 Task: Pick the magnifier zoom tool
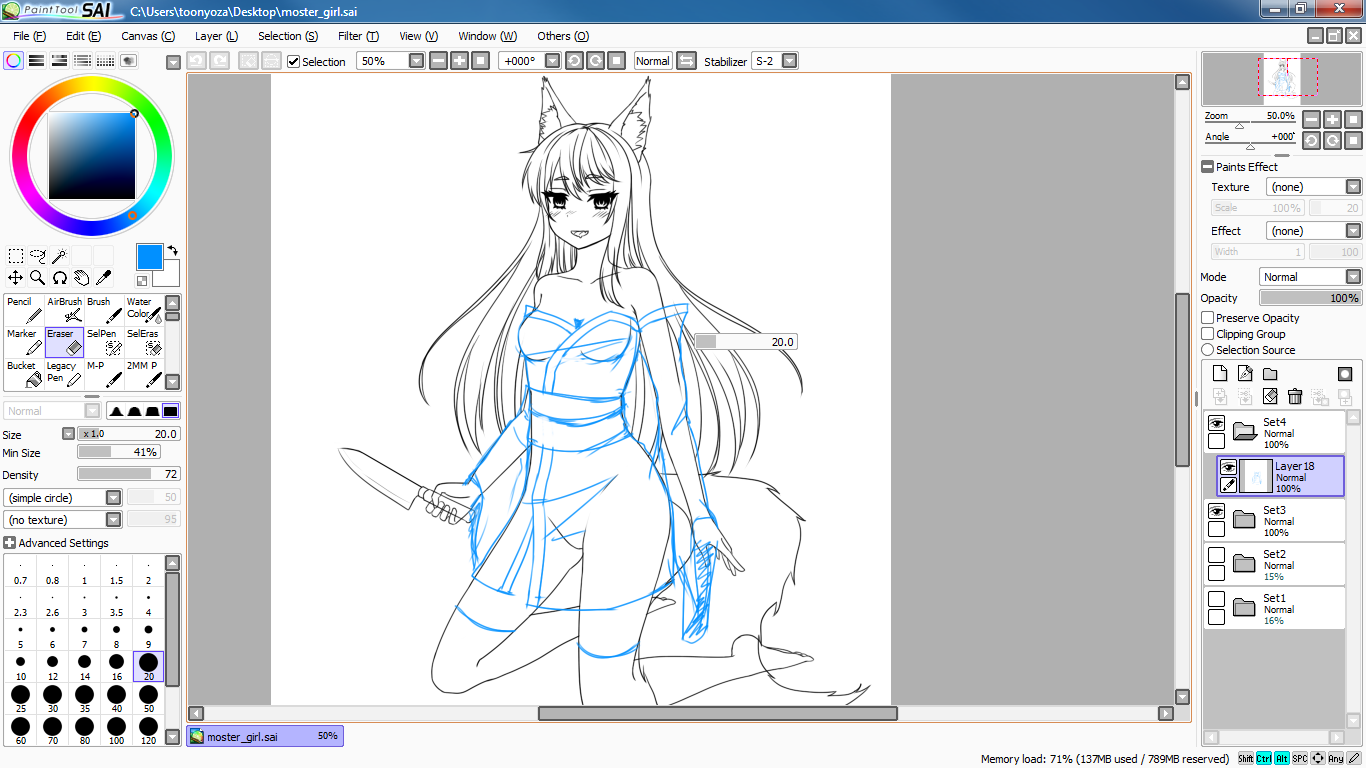click(38, 278)
